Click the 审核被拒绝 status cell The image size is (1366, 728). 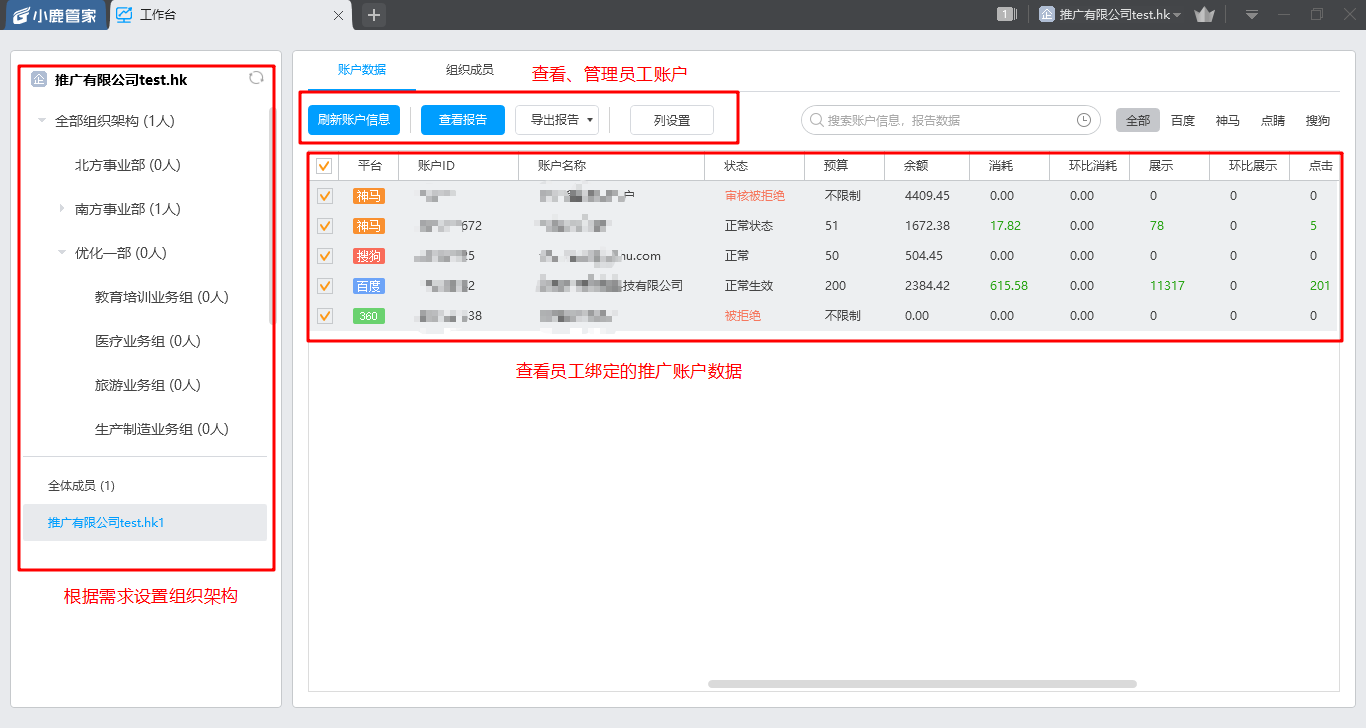coord(755,196)
